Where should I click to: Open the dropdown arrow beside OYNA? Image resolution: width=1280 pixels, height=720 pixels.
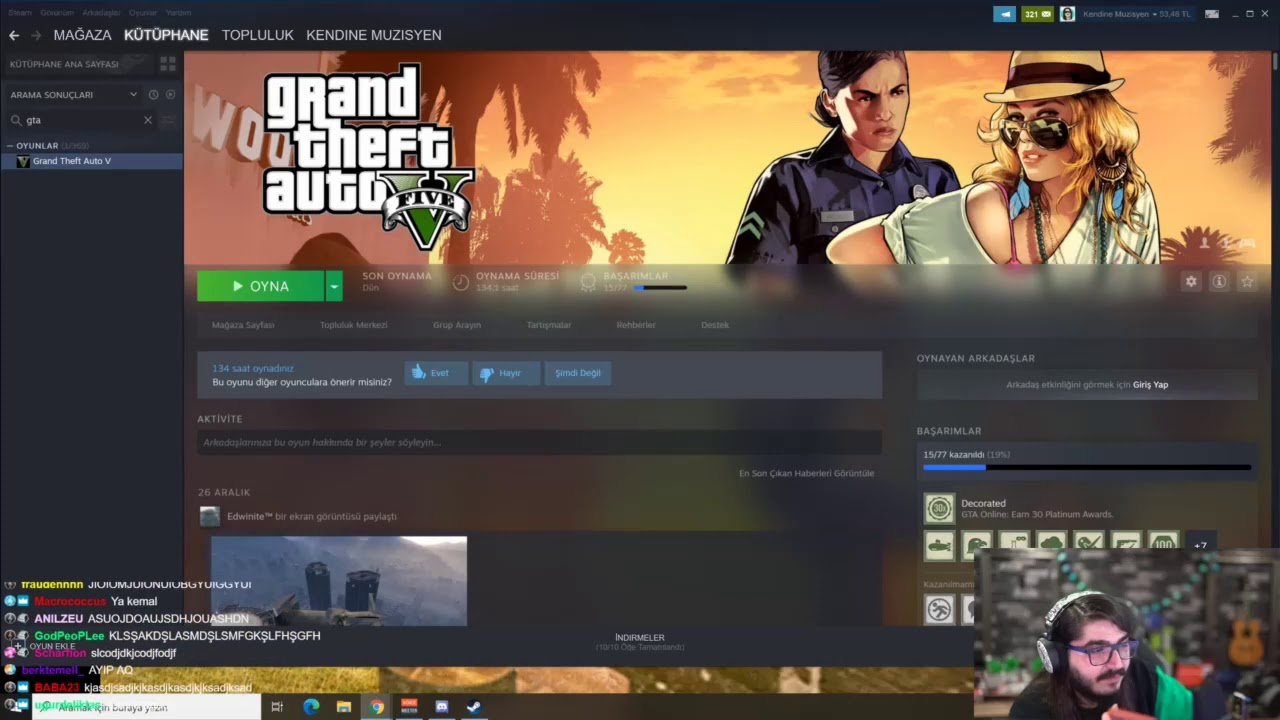(x=334, y=286)
